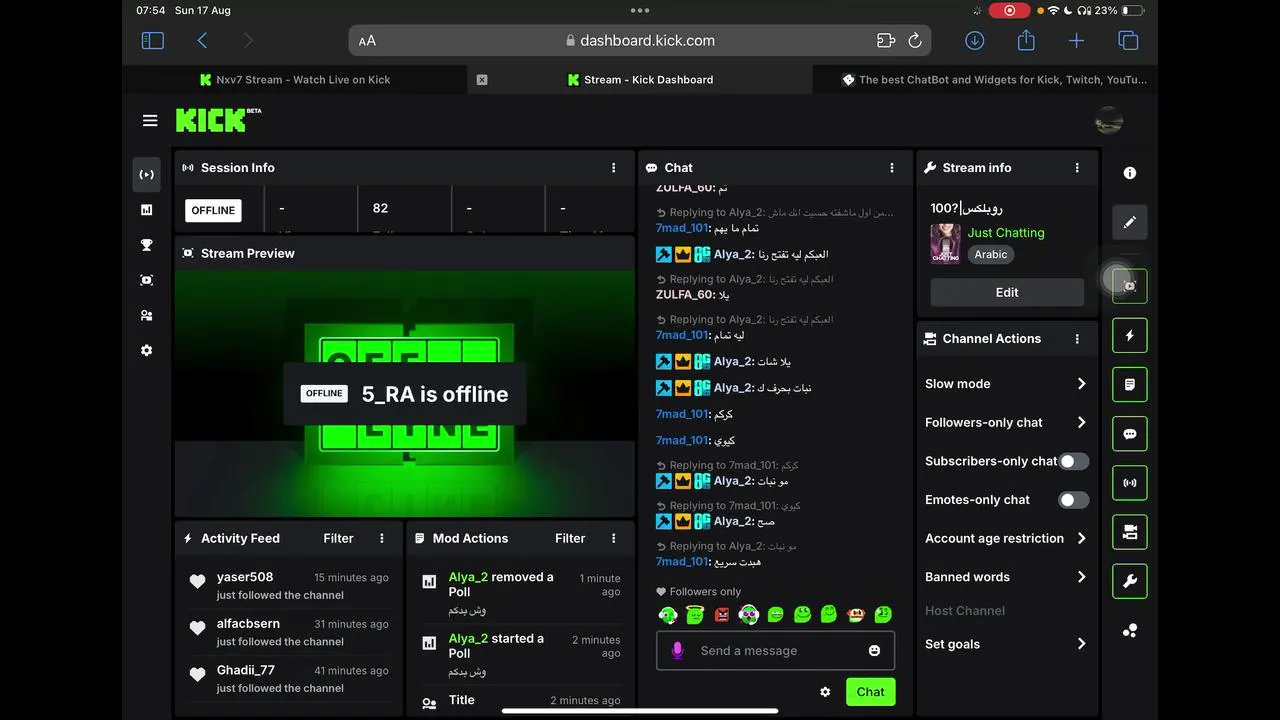This screenshot has width=1280, height=720.
Task: Toggle the Chat bubble widget icon in the right toolbar
Action: pyautogui.click(x=1130, y=434)
